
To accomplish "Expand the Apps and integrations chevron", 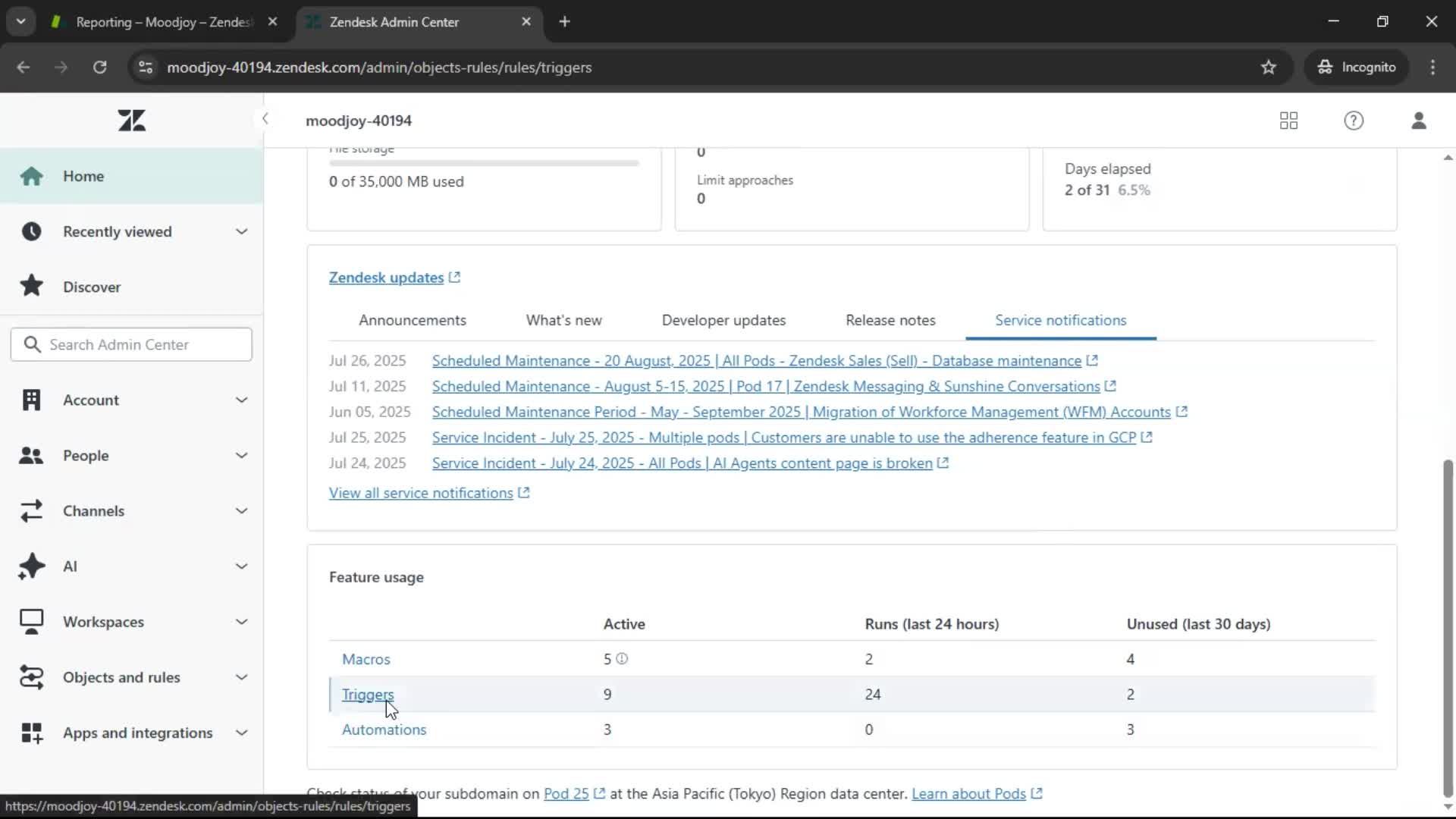I will (x=241, y=733).
